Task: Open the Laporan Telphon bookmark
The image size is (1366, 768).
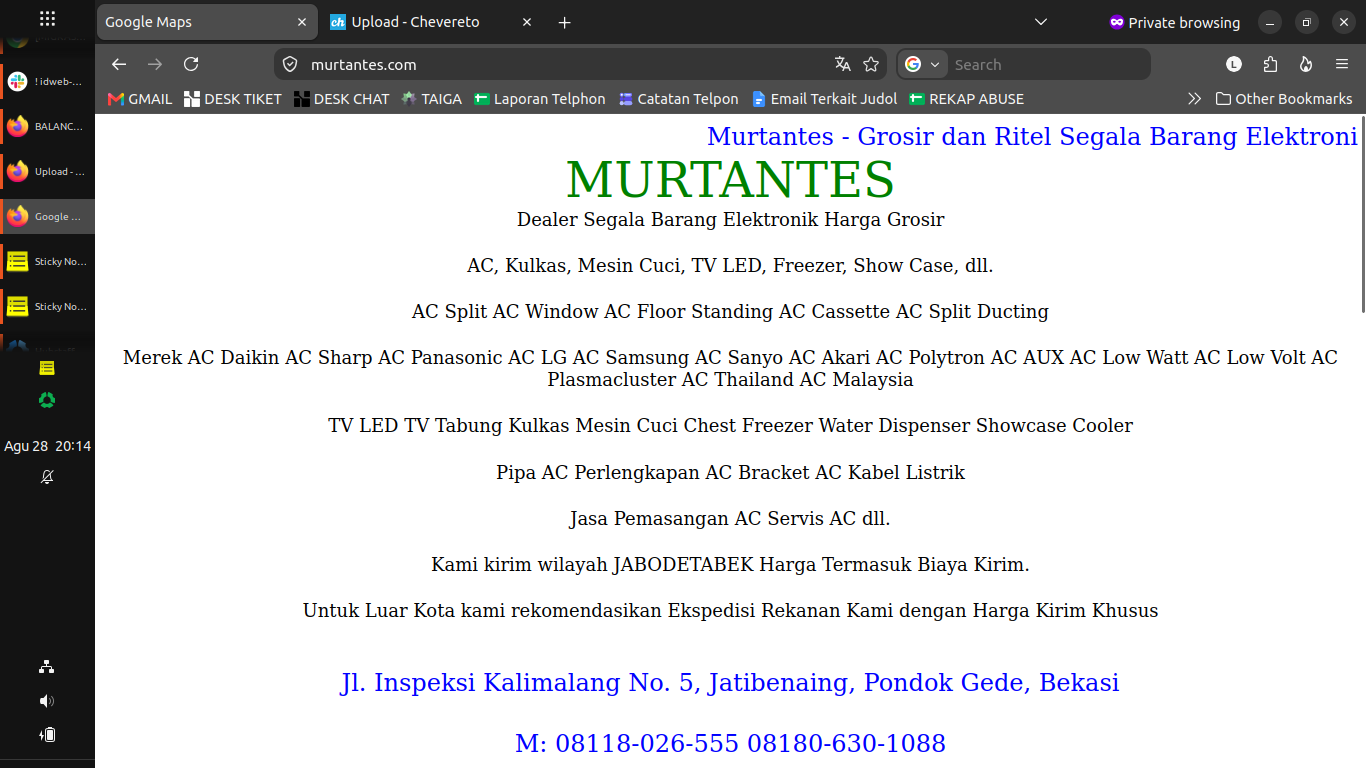Action: [540, 99]
